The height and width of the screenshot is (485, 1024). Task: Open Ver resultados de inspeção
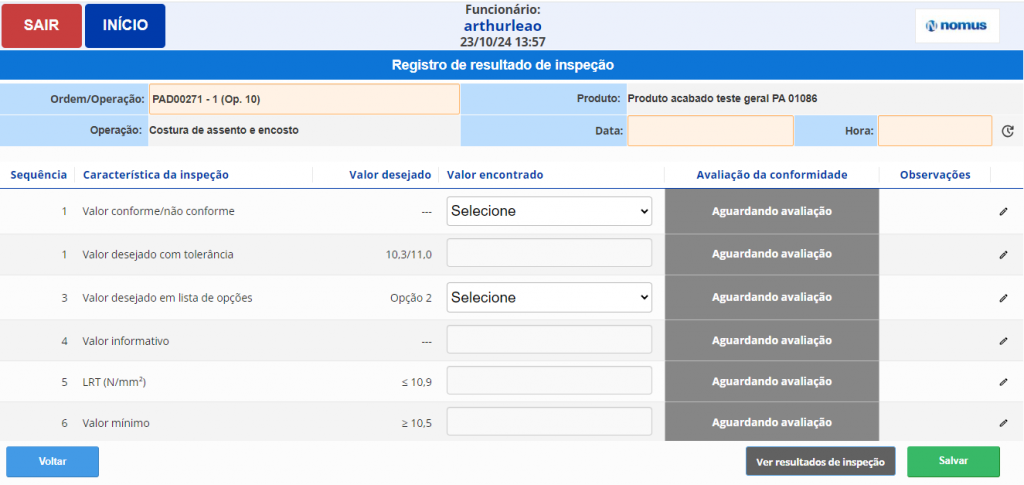820,462
